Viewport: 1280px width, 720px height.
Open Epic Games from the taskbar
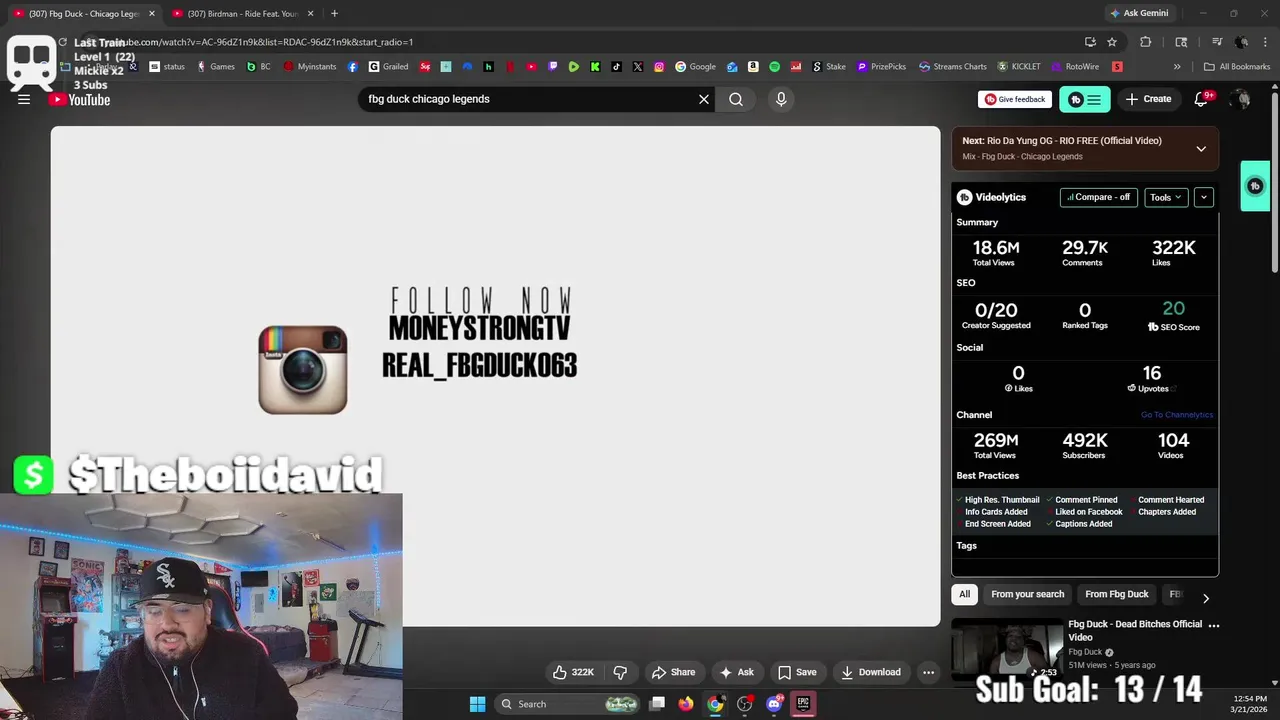(802, 704)
